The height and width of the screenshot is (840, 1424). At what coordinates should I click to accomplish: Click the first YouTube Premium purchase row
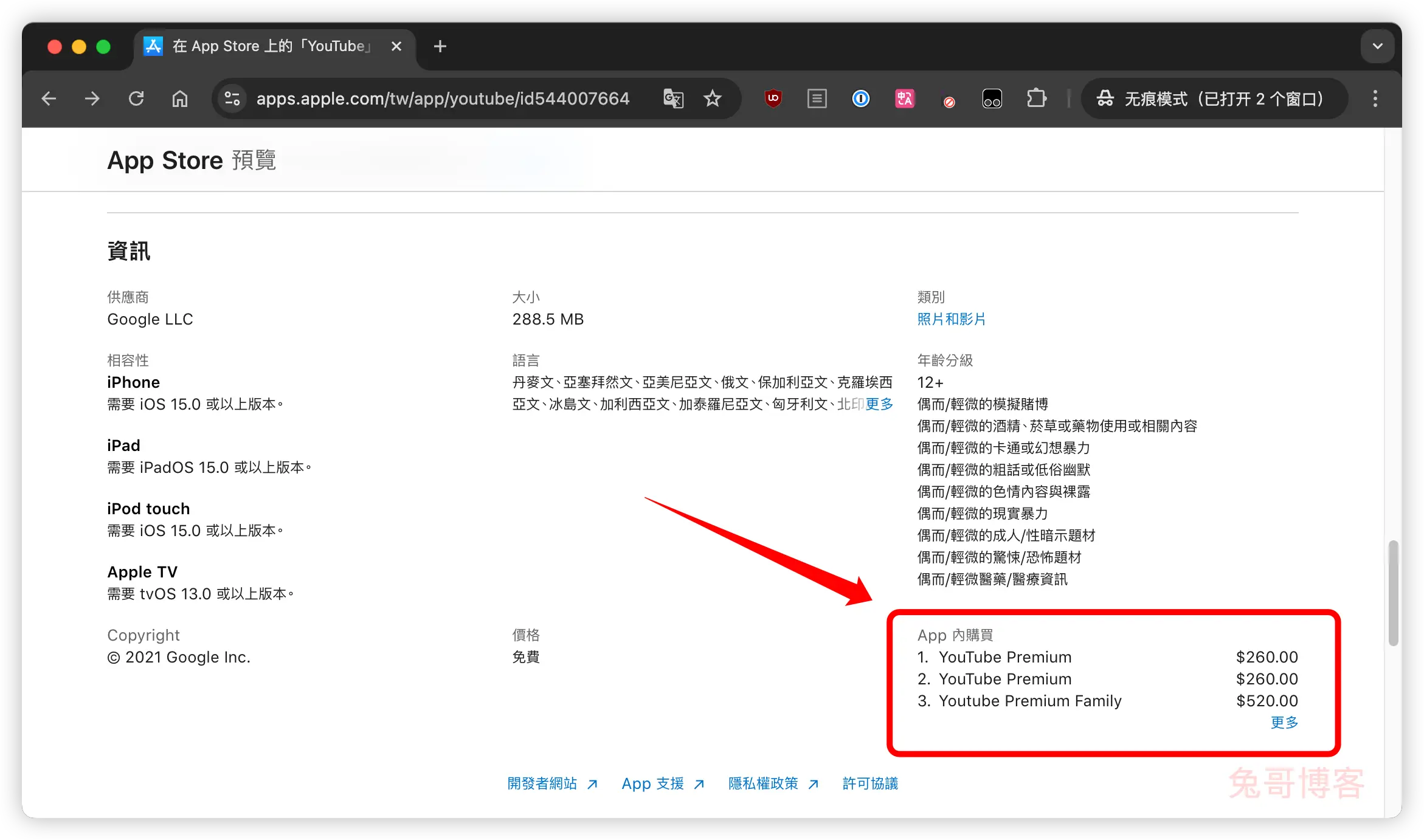point(1108,657)
